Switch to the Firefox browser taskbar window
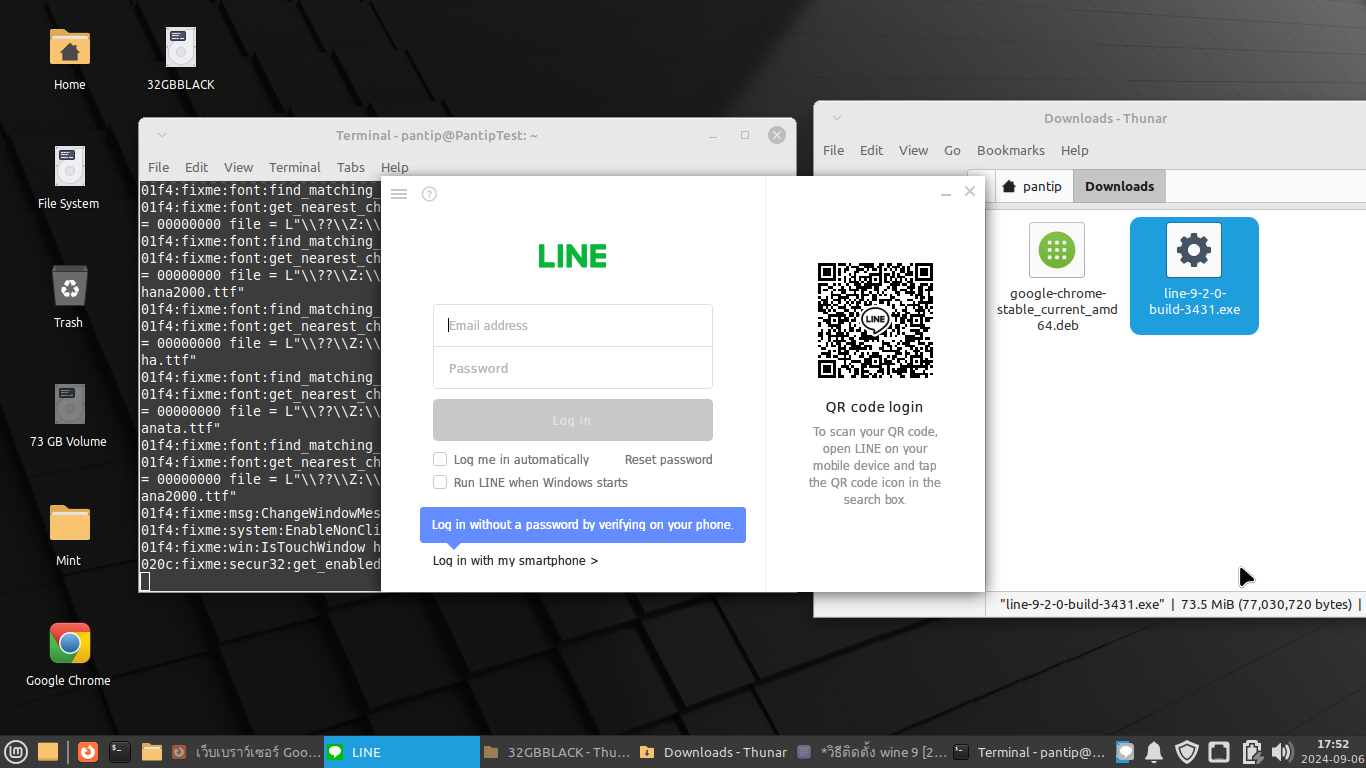 [x=245, y=752]
